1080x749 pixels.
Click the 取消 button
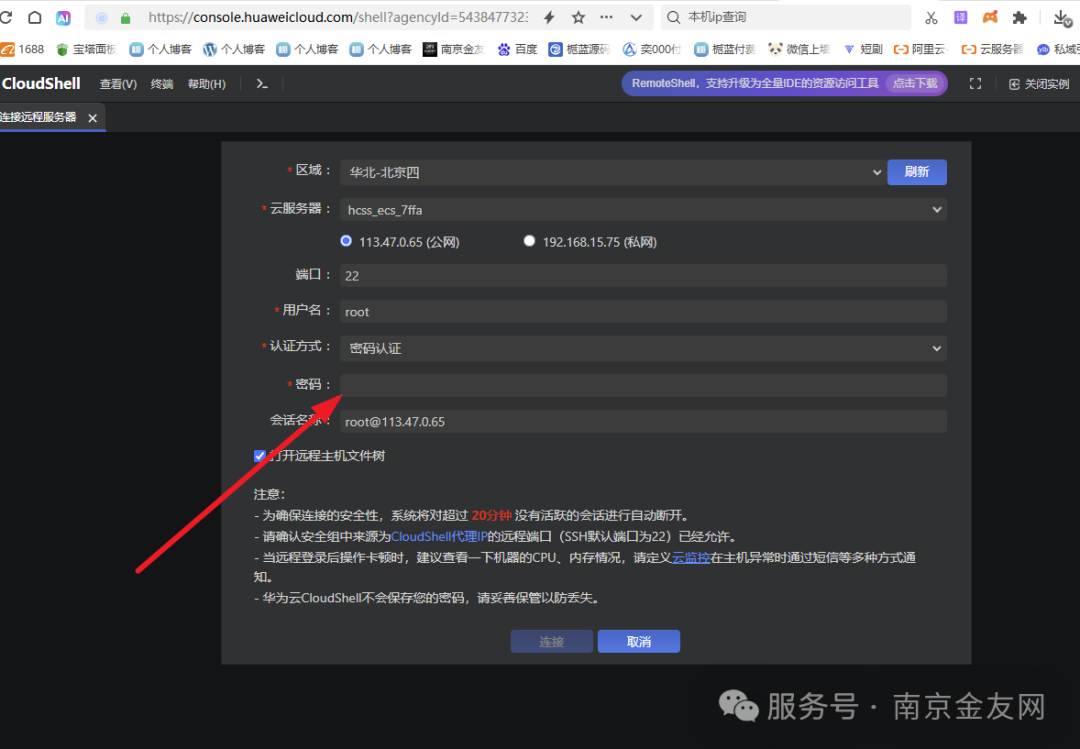(x=638, y=641)
